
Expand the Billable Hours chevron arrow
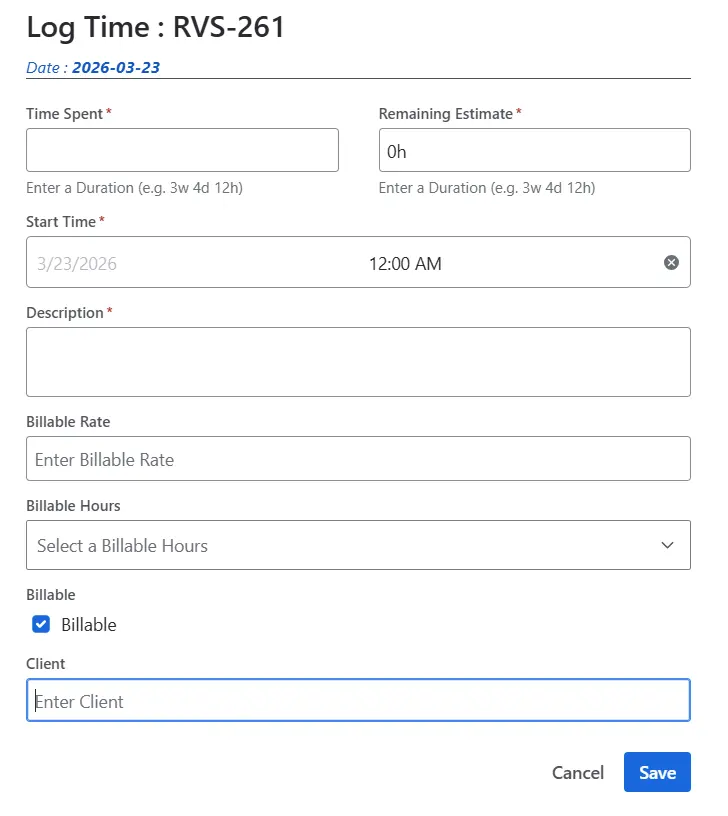pyautogui.click(x=667, y=545)
